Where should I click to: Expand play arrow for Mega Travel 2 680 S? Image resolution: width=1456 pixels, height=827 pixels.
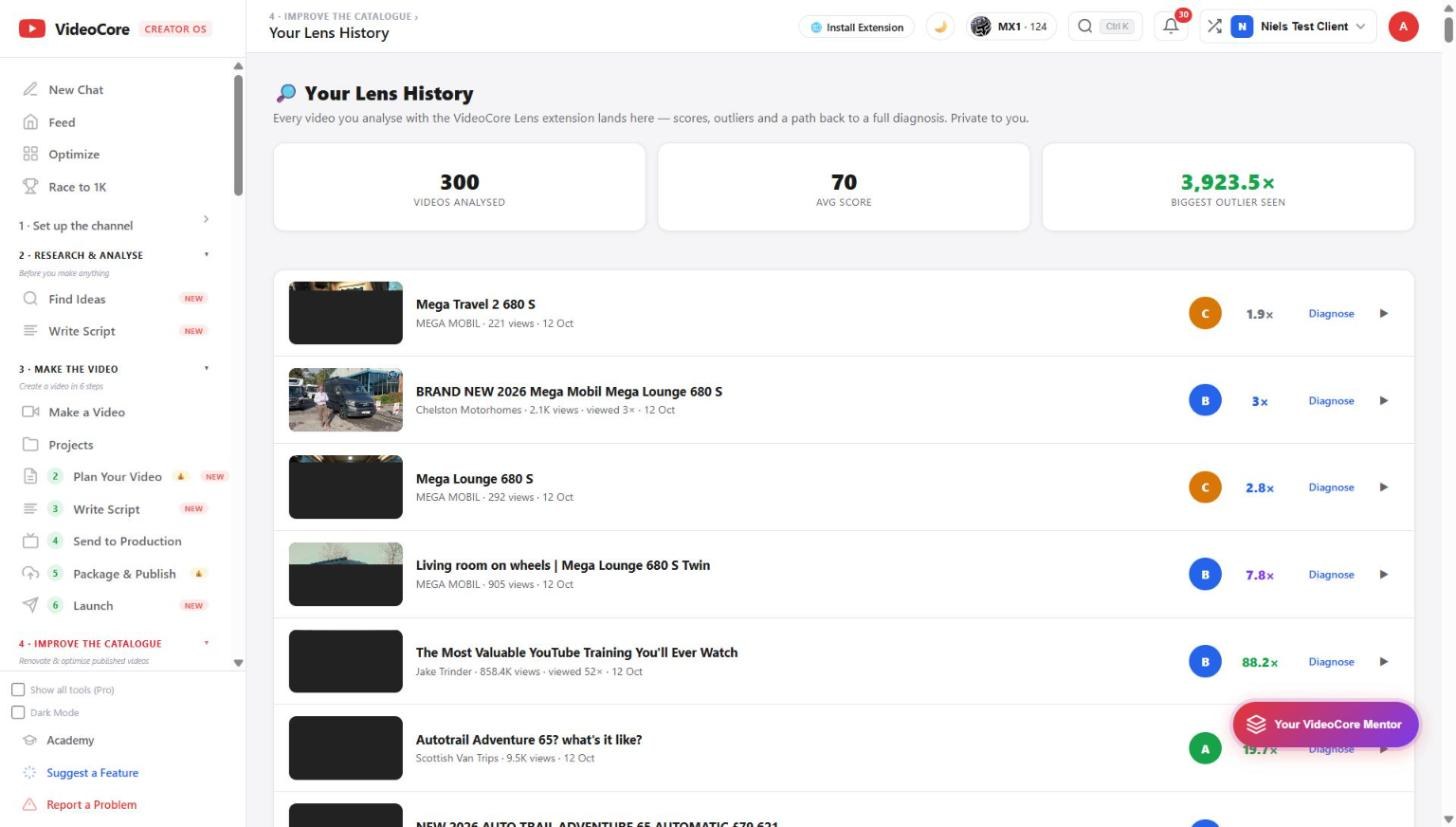click(x=1384, y=314)
